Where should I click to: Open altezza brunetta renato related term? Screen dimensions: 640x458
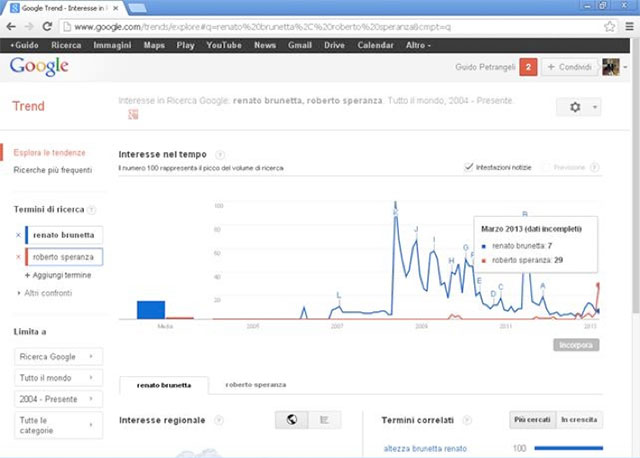tap(425, 449)
